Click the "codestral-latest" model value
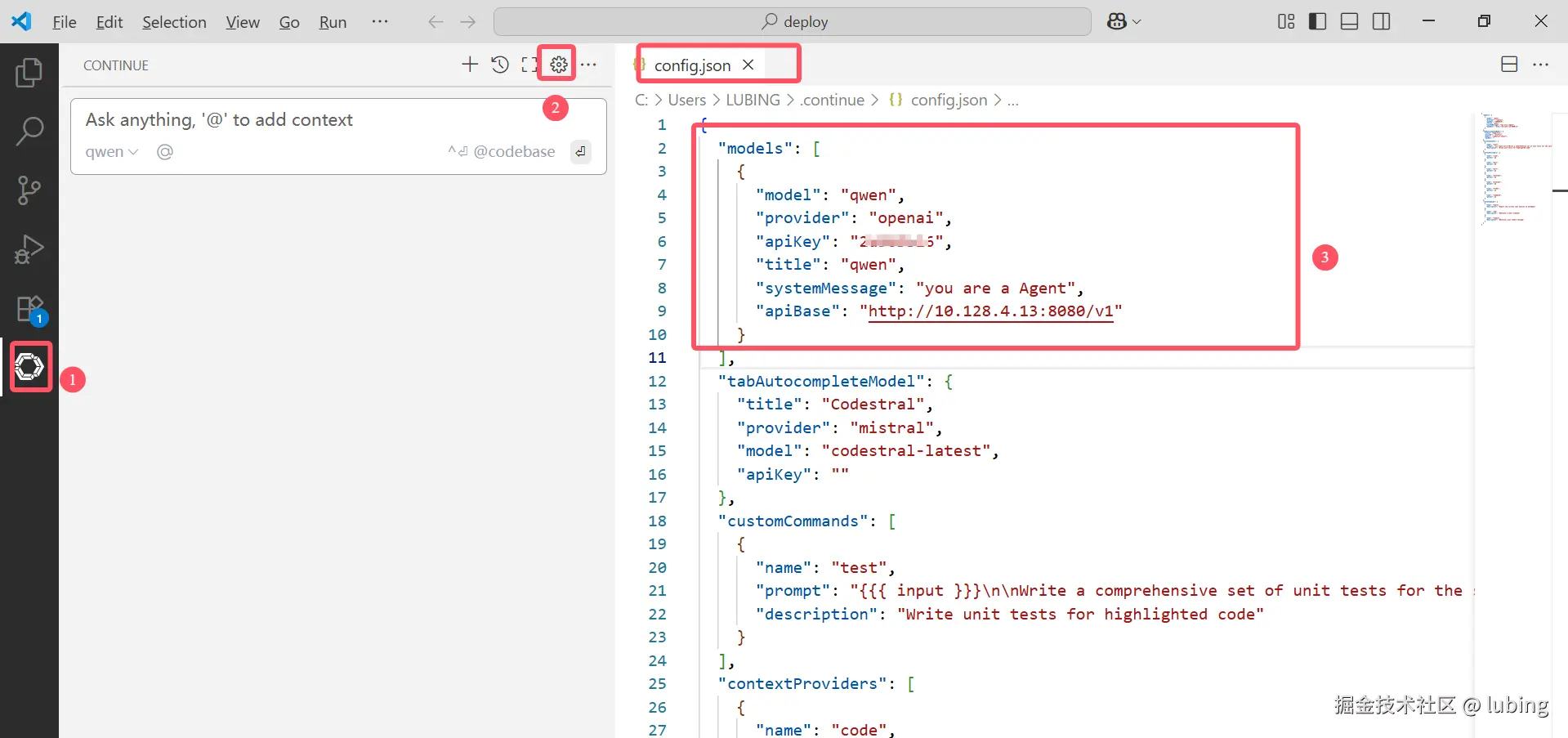The width and height of the screenshot is (1568, 738). tap(906, 451)
